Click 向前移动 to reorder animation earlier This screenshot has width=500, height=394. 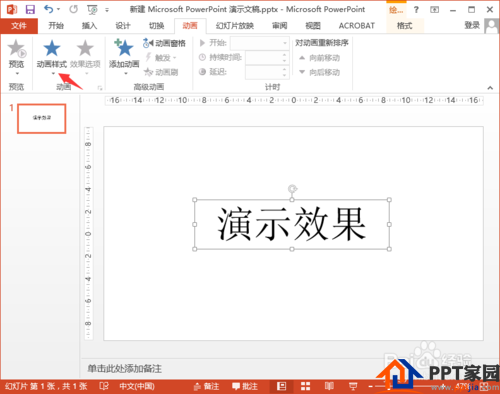pyautogui.click(x=319, y=58)
